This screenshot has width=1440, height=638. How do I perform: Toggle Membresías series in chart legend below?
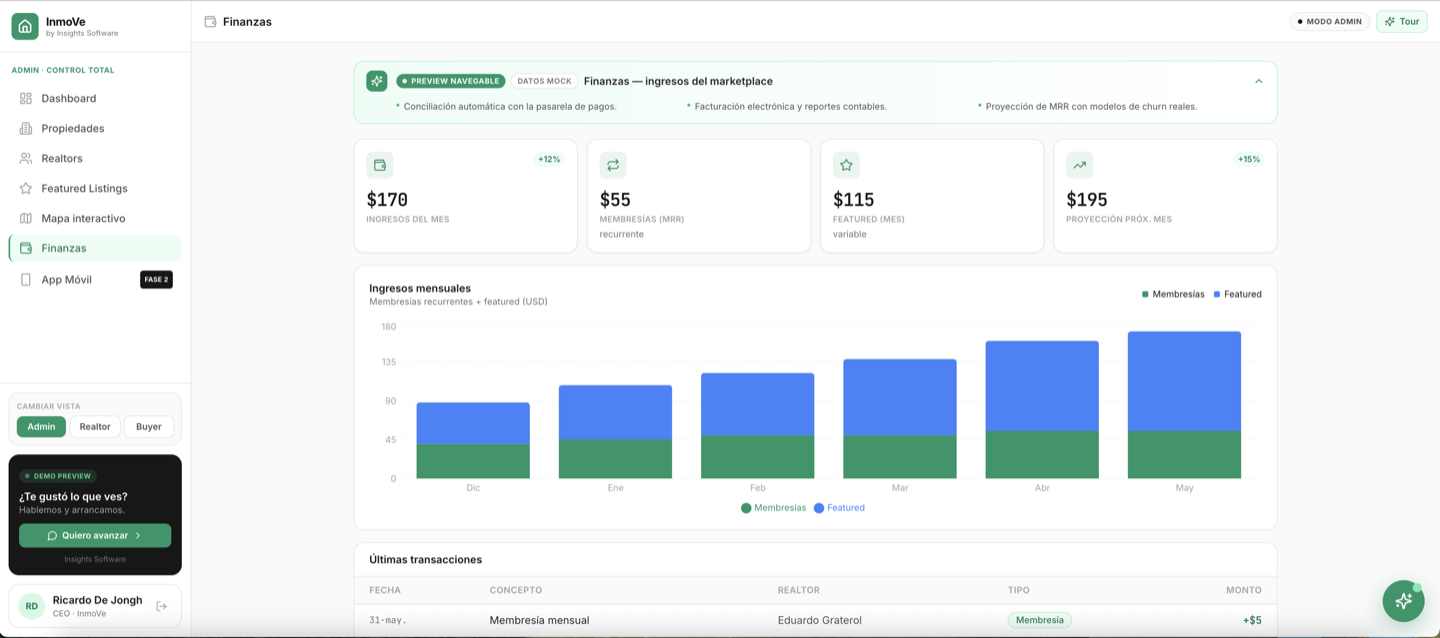pyautogui.click(x=774, y=508)
